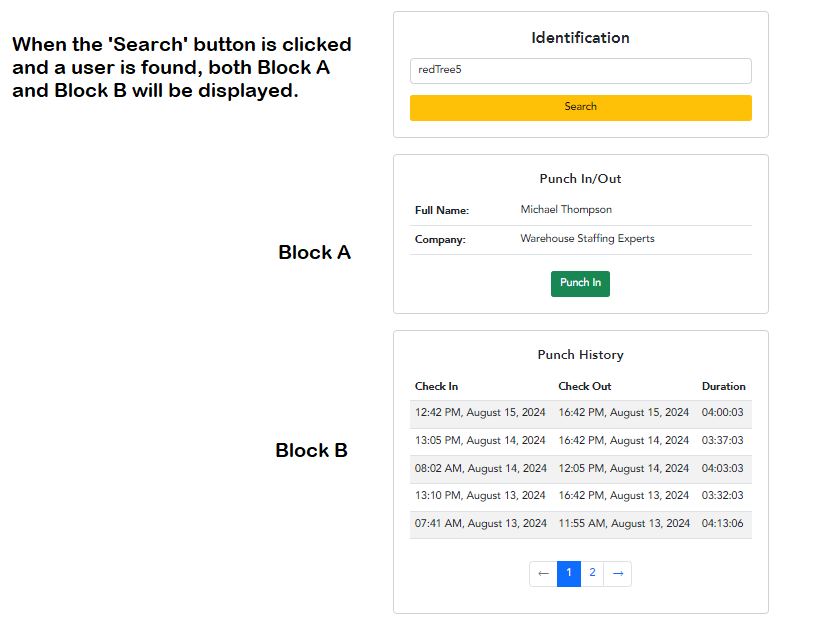
Task: Click the Punch History heading
Action: (x=580, y=355)
